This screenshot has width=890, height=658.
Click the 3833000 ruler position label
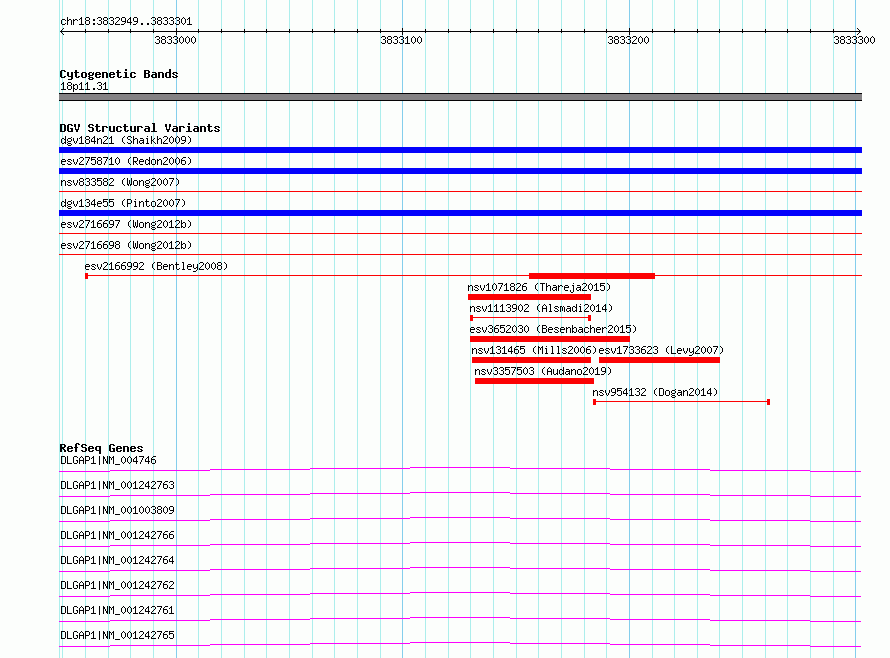click(x=175, y=40)
